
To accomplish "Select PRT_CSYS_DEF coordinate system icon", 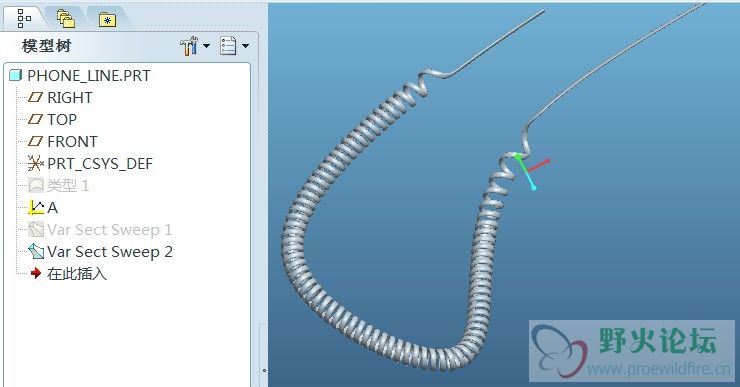I will [35, 163].
